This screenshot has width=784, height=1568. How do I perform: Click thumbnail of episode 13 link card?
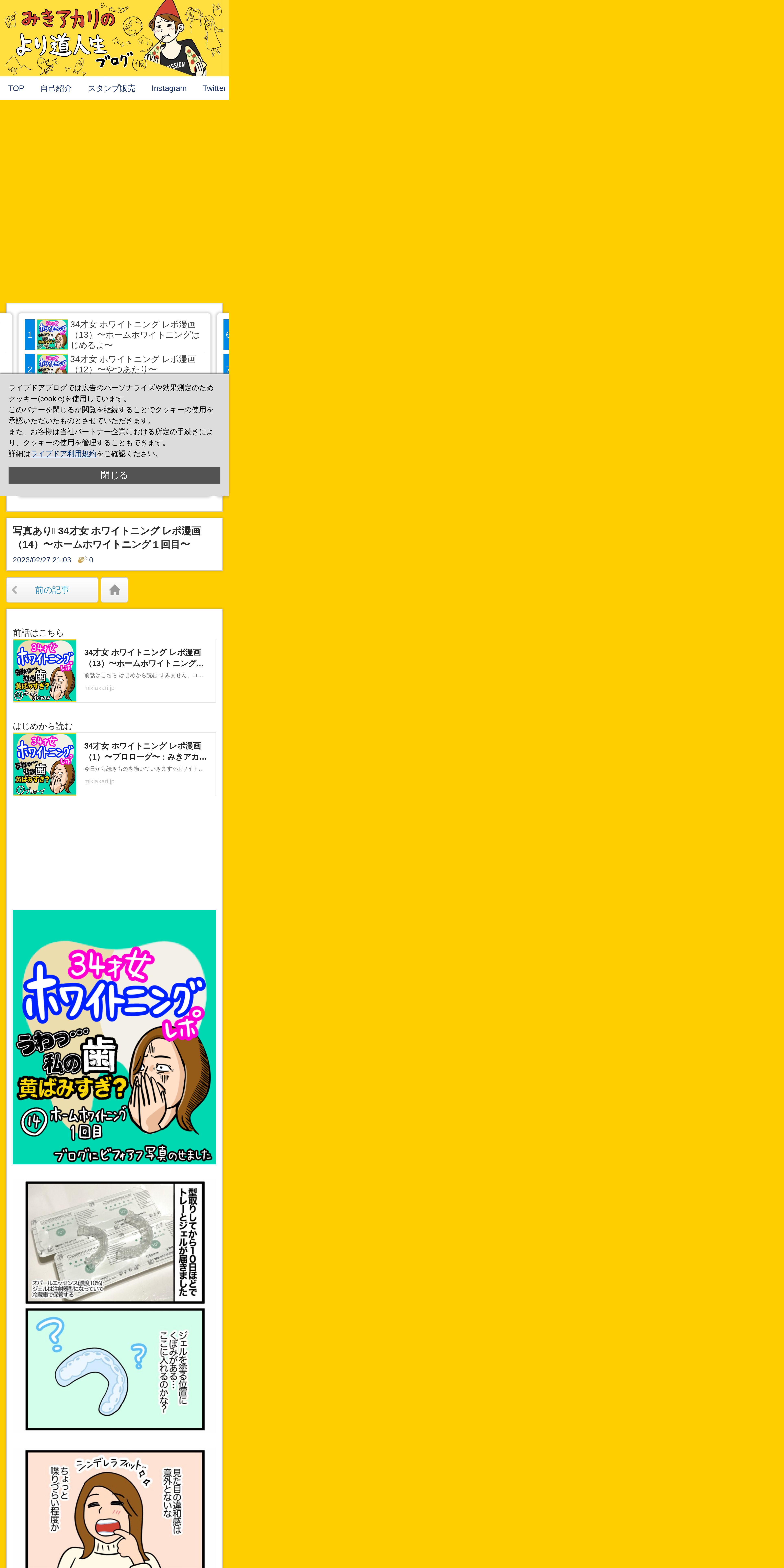45,671
